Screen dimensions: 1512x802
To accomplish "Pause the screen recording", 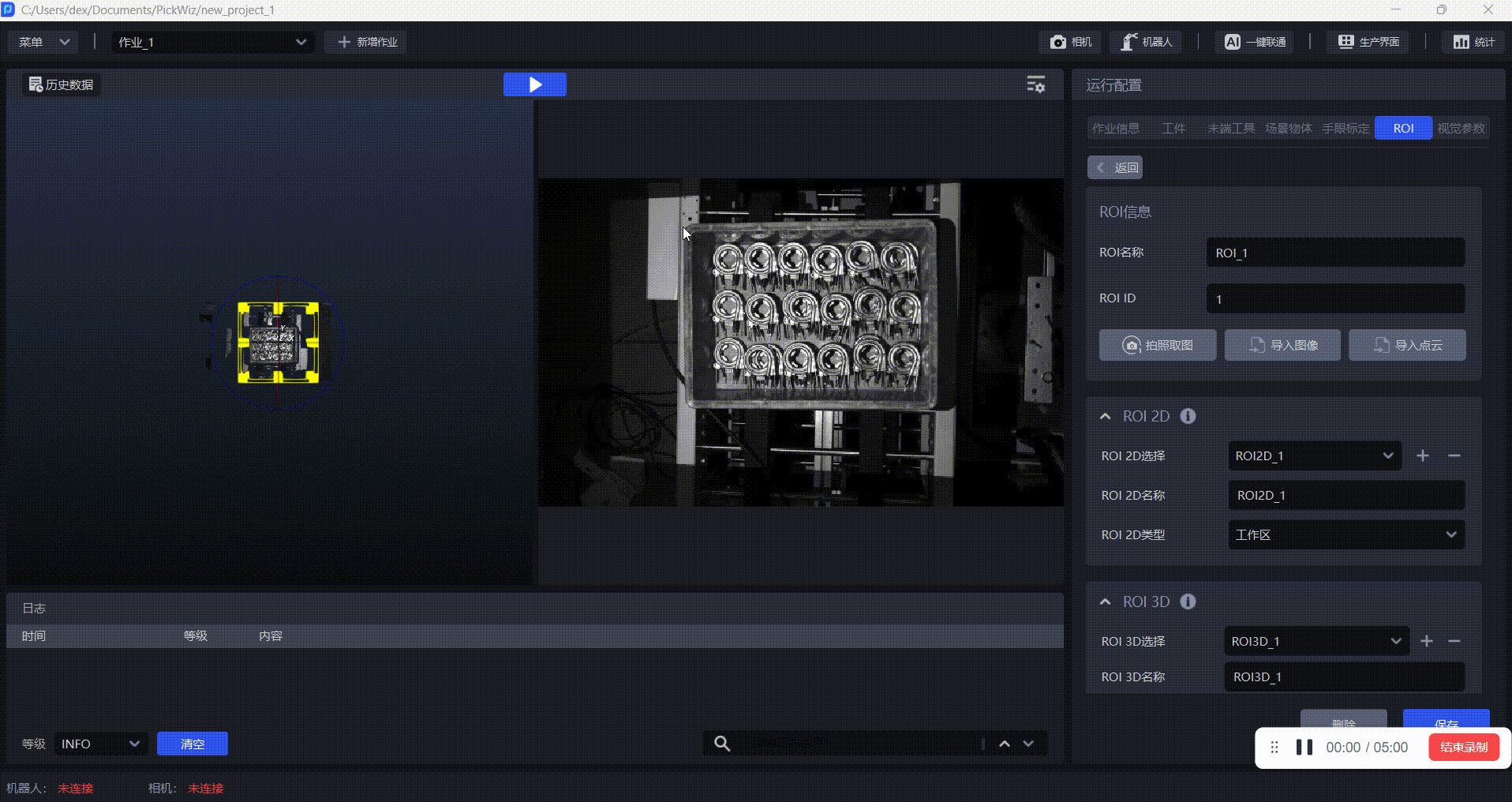I will pyautogui.click(x=1304, y=747).
